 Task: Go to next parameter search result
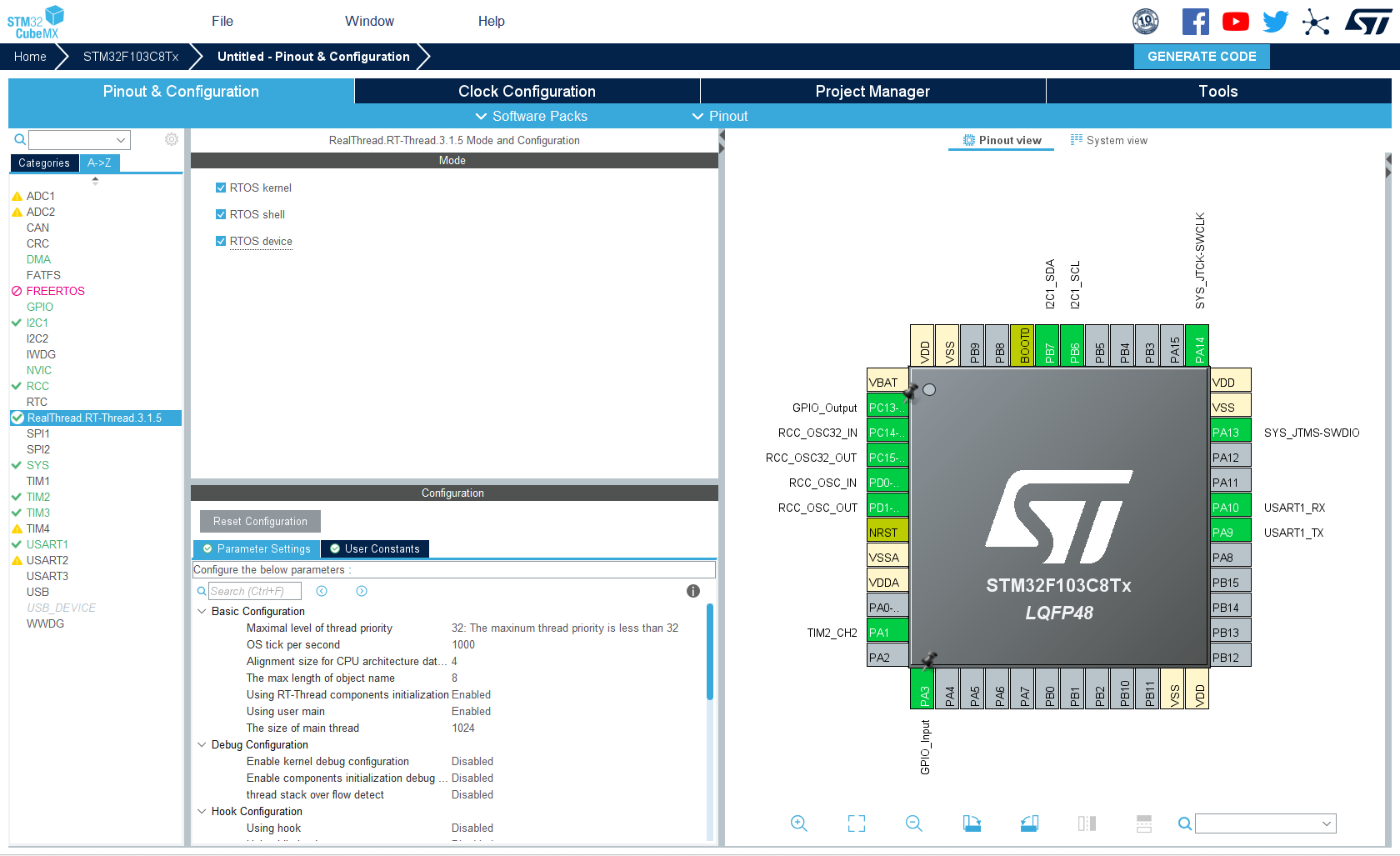[362, 591]
